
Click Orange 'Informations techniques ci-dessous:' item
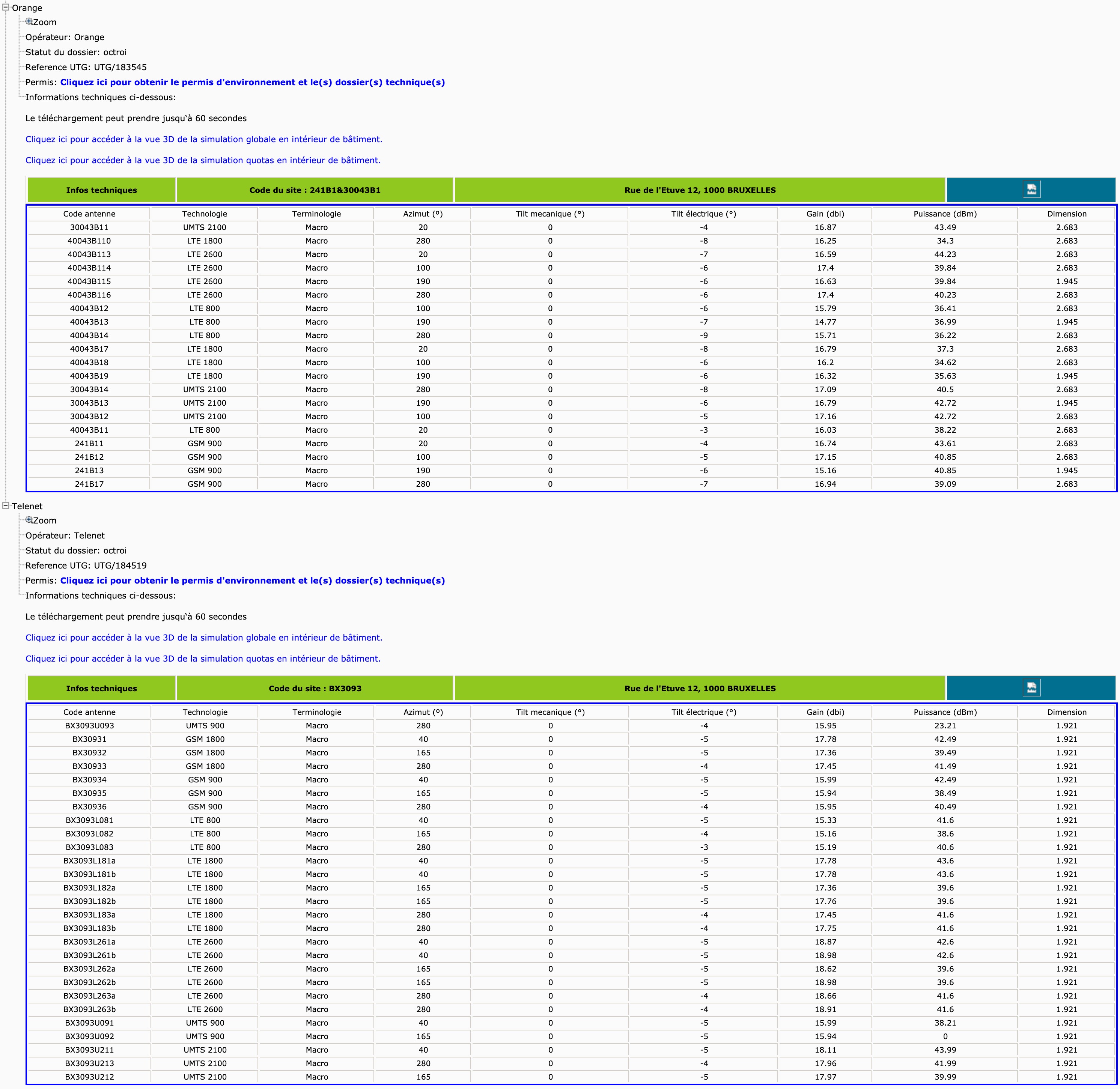(x=101, y=97)
